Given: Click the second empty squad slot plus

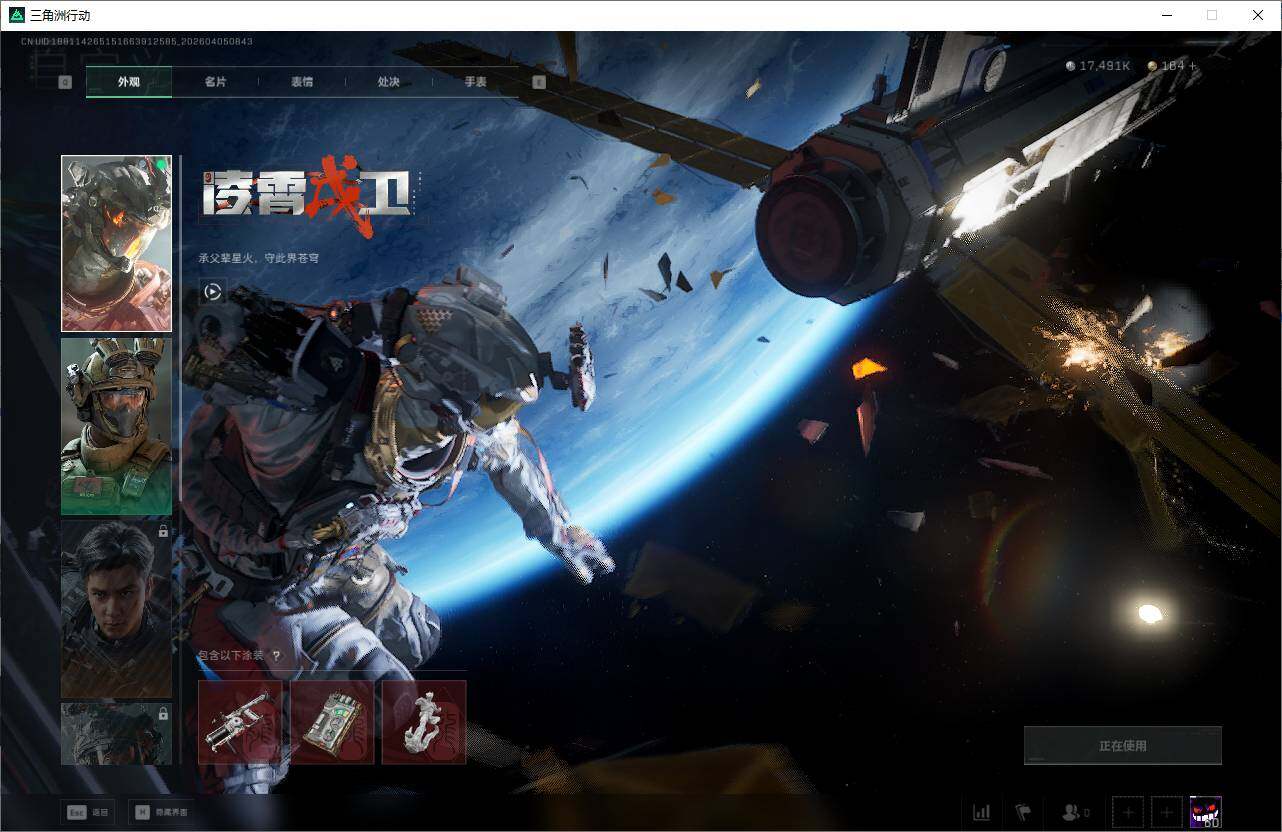Looking at the screenshot, I should click(x=1166, y=812).
